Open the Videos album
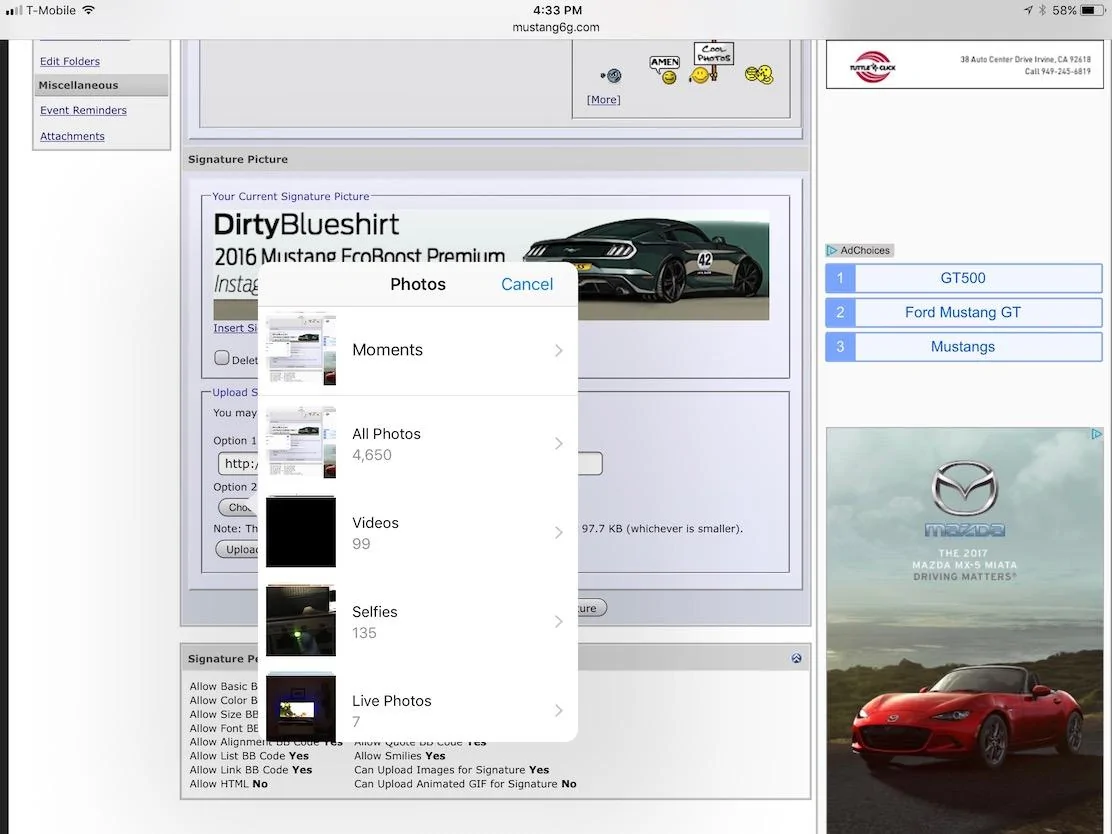Screen dimensions: 1112x834 click(418, 533)
